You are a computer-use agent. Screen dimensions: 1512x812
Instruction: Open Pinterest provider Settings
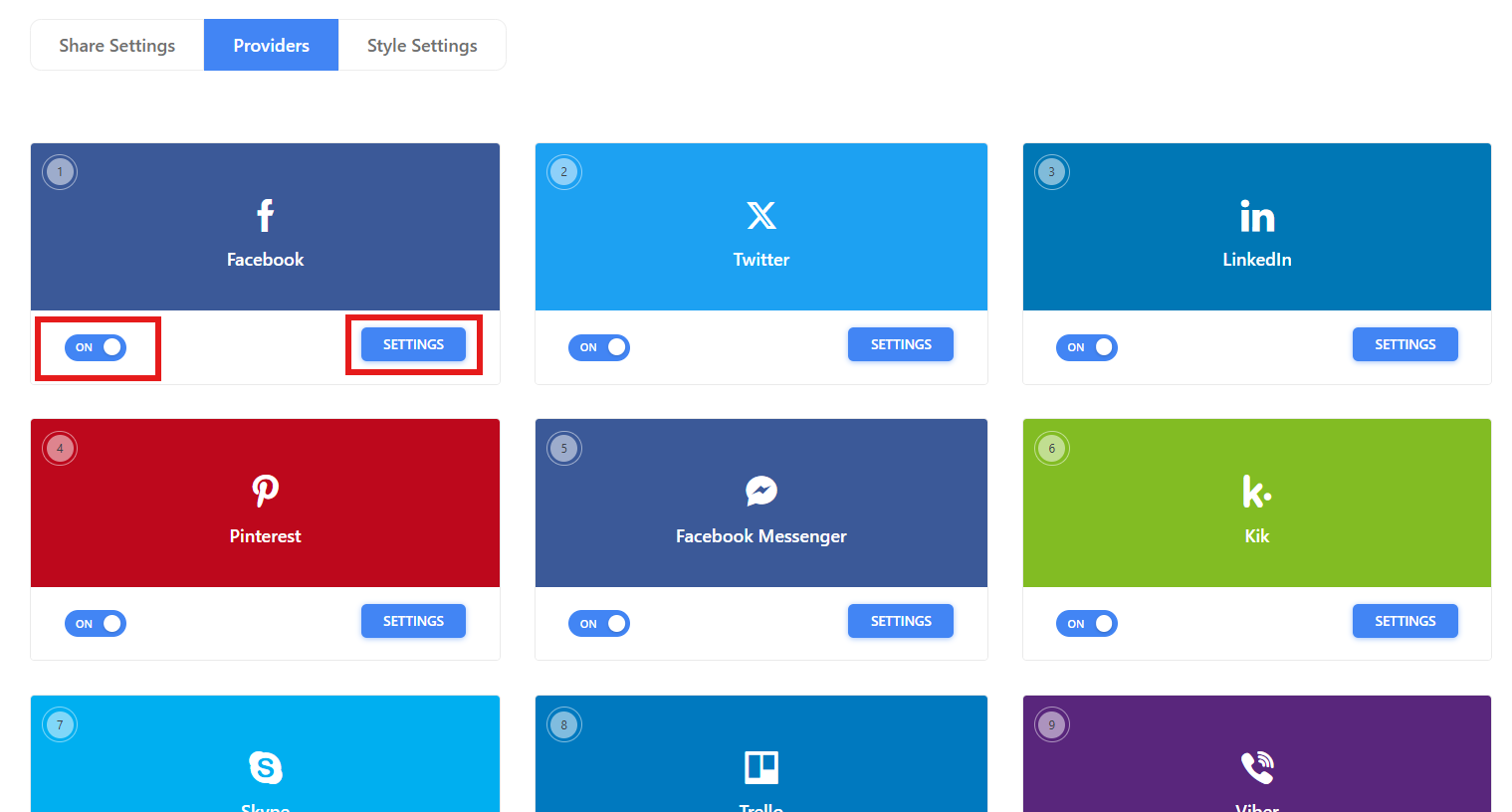pos(413,621)
